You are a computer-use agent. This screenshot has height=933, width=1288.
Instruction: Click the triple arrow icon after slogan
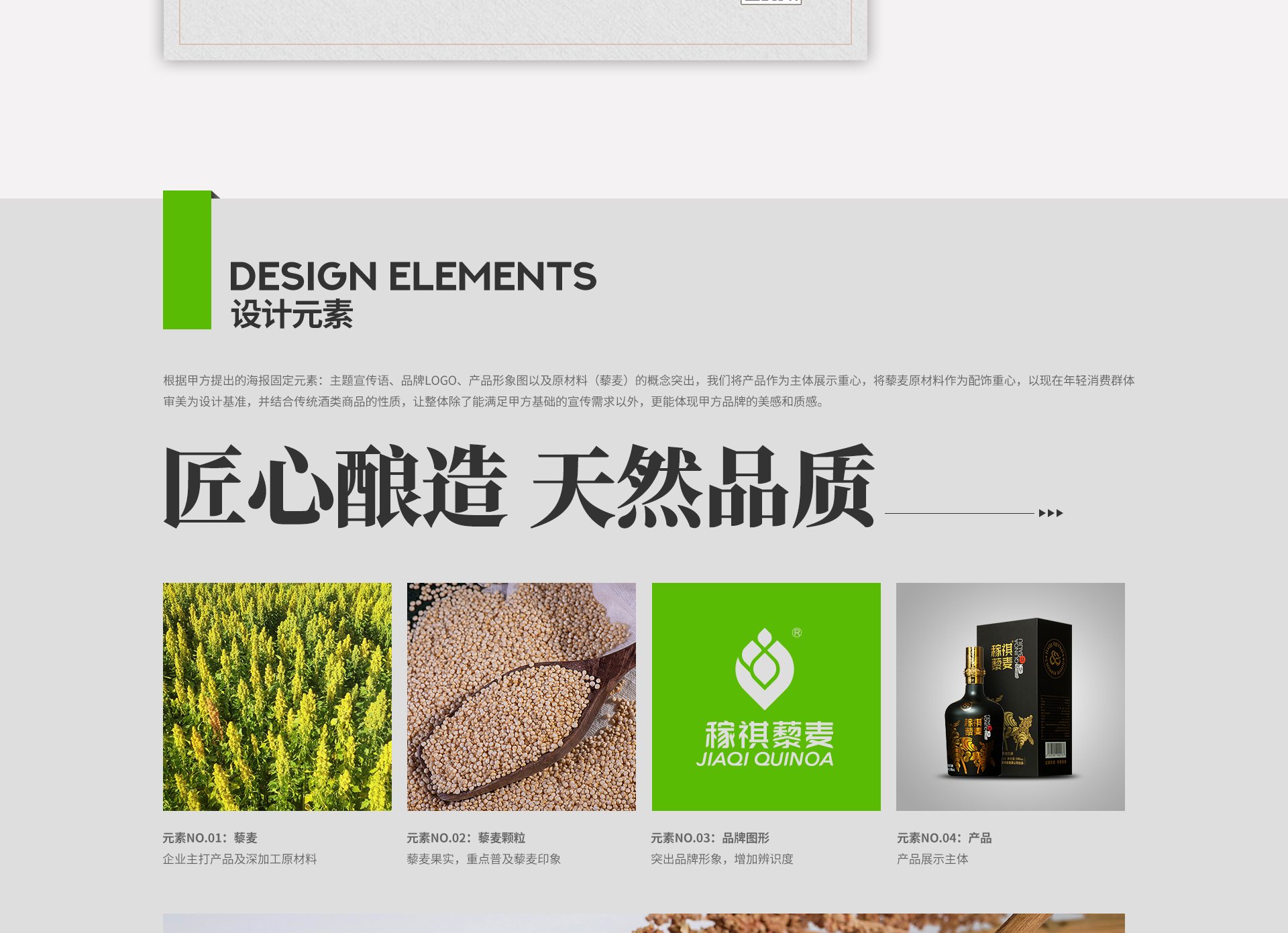[x=1051, y=513]
